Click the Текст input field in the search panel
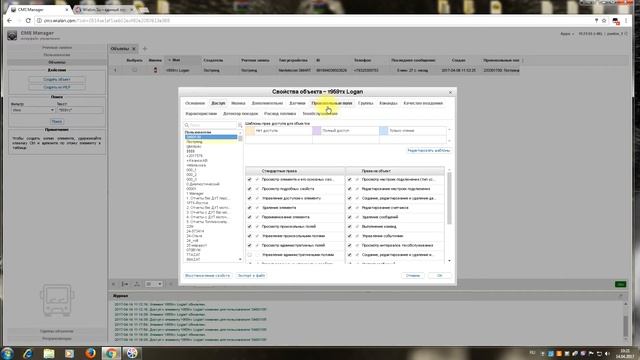 tap(80, 110)
